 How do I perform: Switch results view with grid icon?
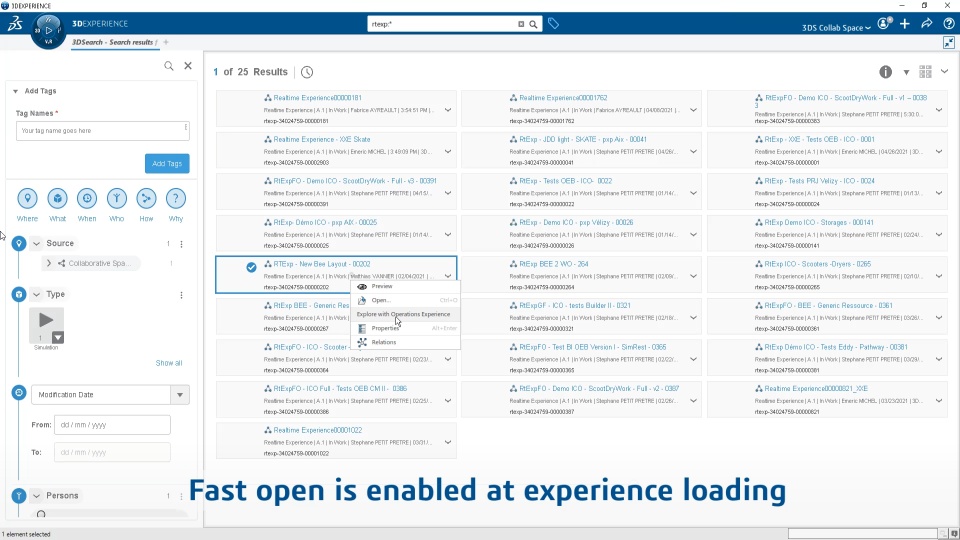click(x=925, y=72)
